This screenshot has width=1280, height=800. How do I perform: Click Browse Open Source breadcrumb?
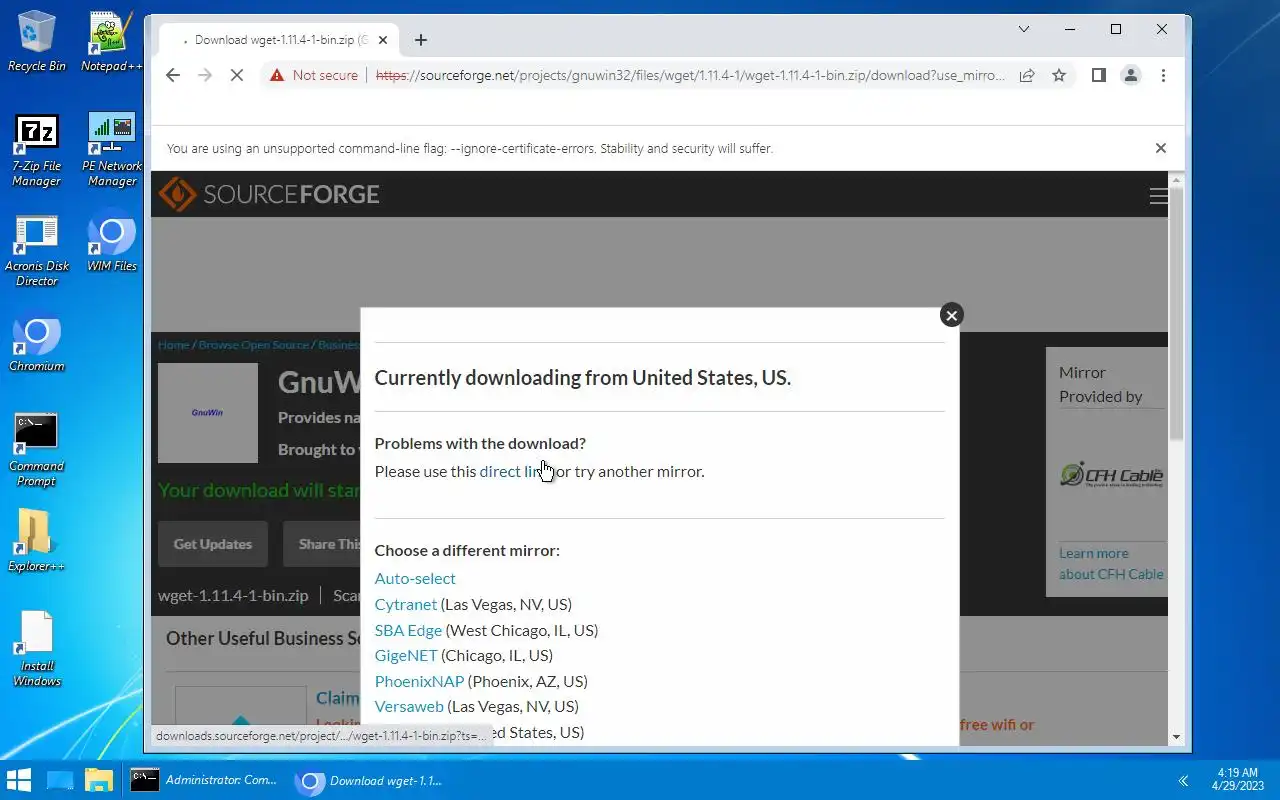(x=253, y=345)
